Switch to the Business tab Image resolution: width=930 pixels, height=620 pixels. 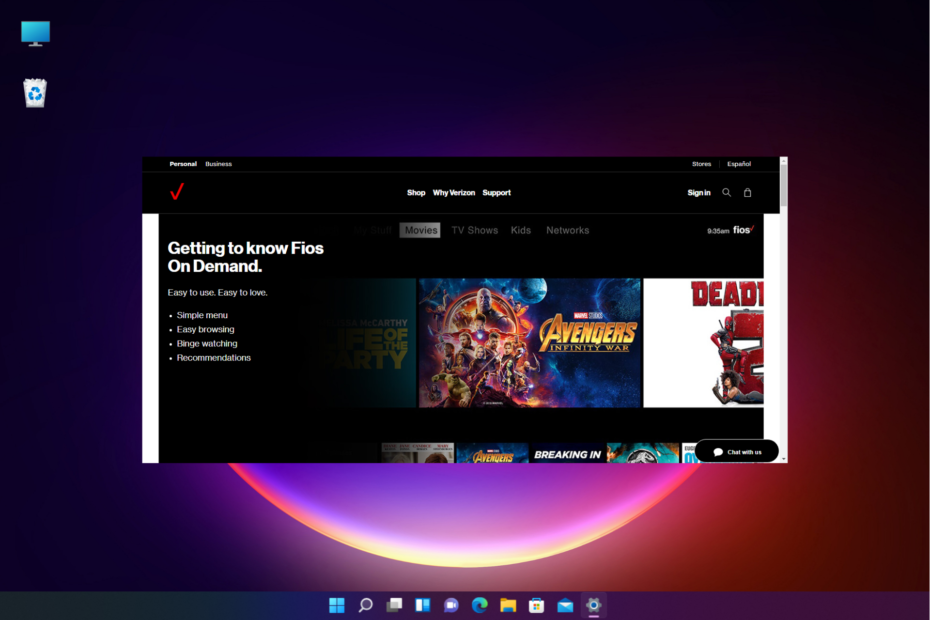click(x=218, y=164)
